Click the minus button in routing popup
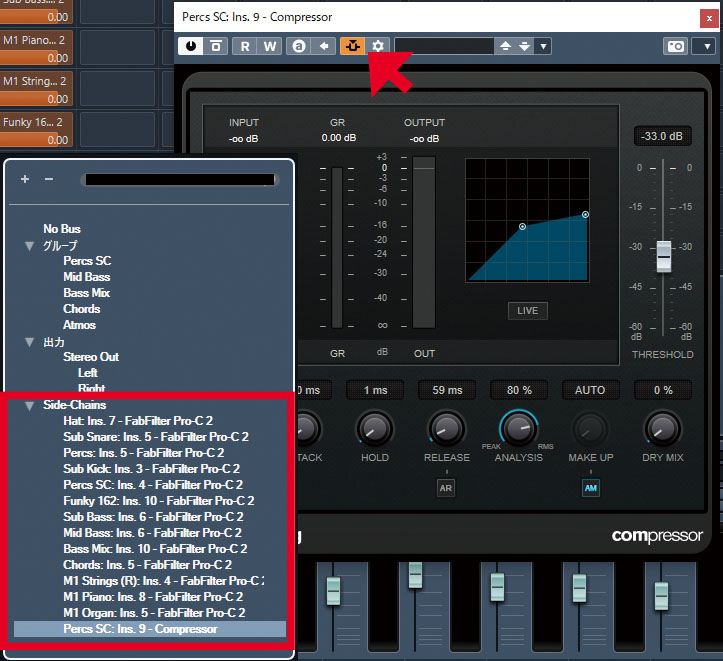Image resolution: width=723 pixels, height=661 pixels. [x=49, y=179]
